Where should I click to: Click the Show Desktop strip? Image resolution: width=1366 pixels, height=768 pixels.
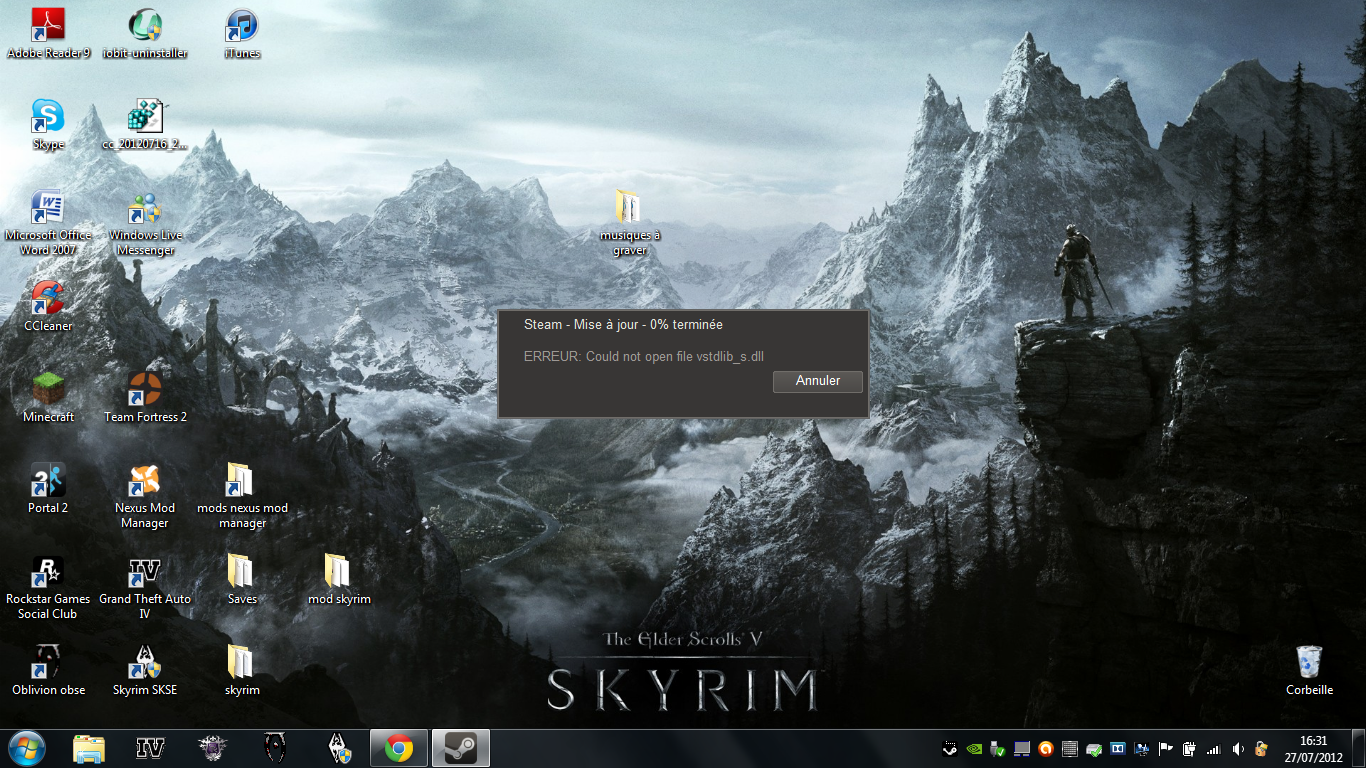coord(1358,748)
